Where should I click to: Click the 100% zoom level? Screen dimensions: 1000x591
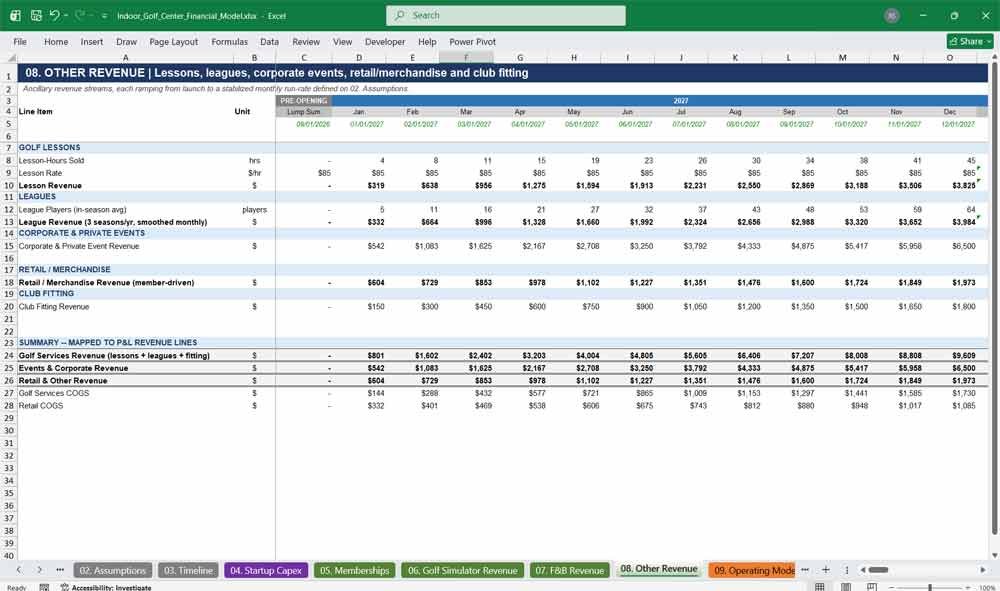[x=987, y=587]
